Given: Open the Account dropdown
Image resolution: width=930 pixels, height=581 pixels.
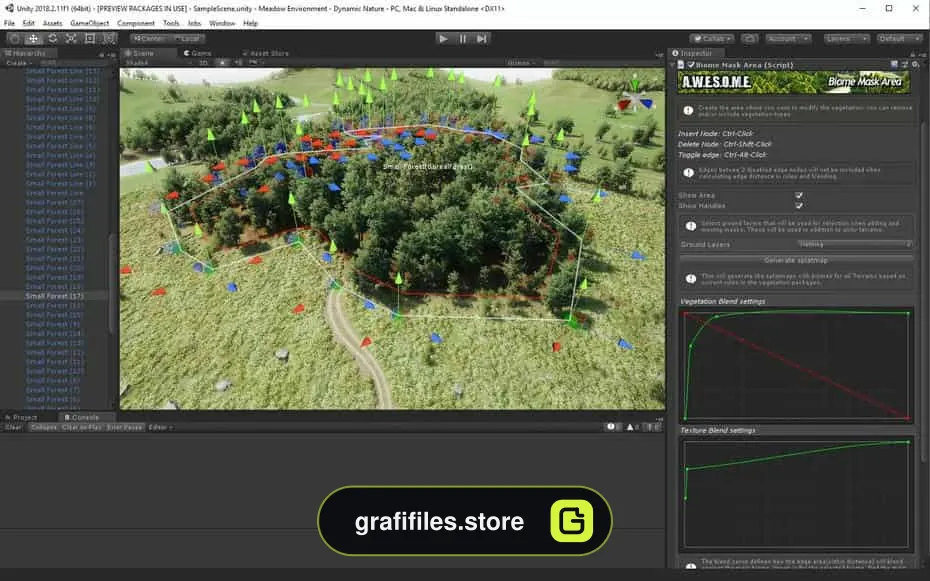Looking at the screenshot, I should click(788, 39).
